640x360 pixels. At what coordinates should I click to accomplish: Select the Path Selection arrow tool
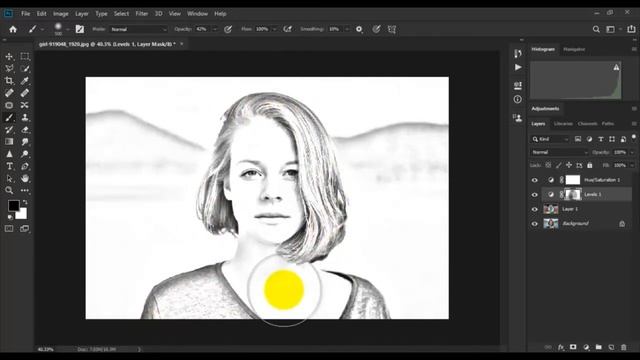pos(9,178)
